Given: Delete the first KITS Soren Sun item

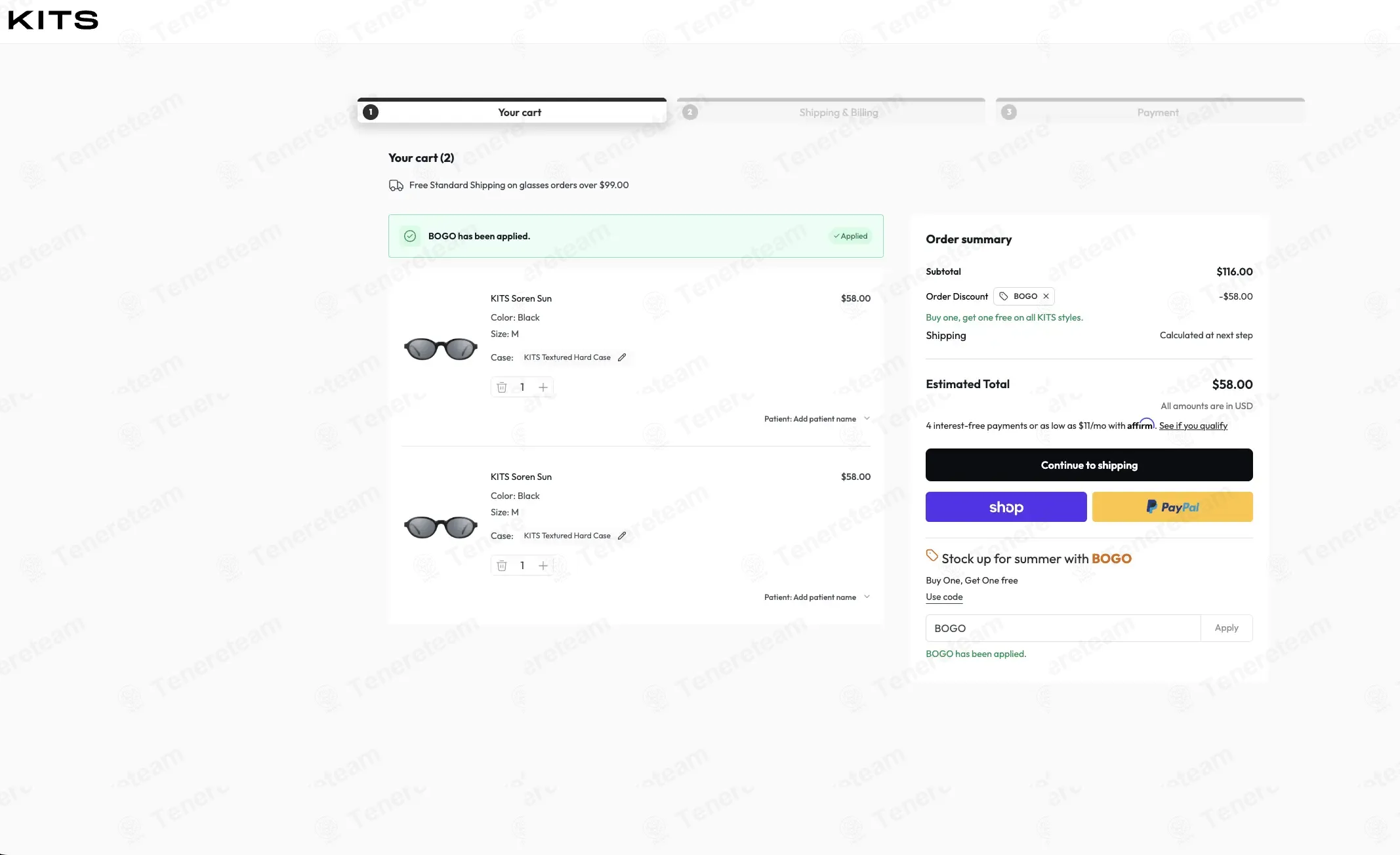Looking at the screenshot, I should (x=502, y=388).
